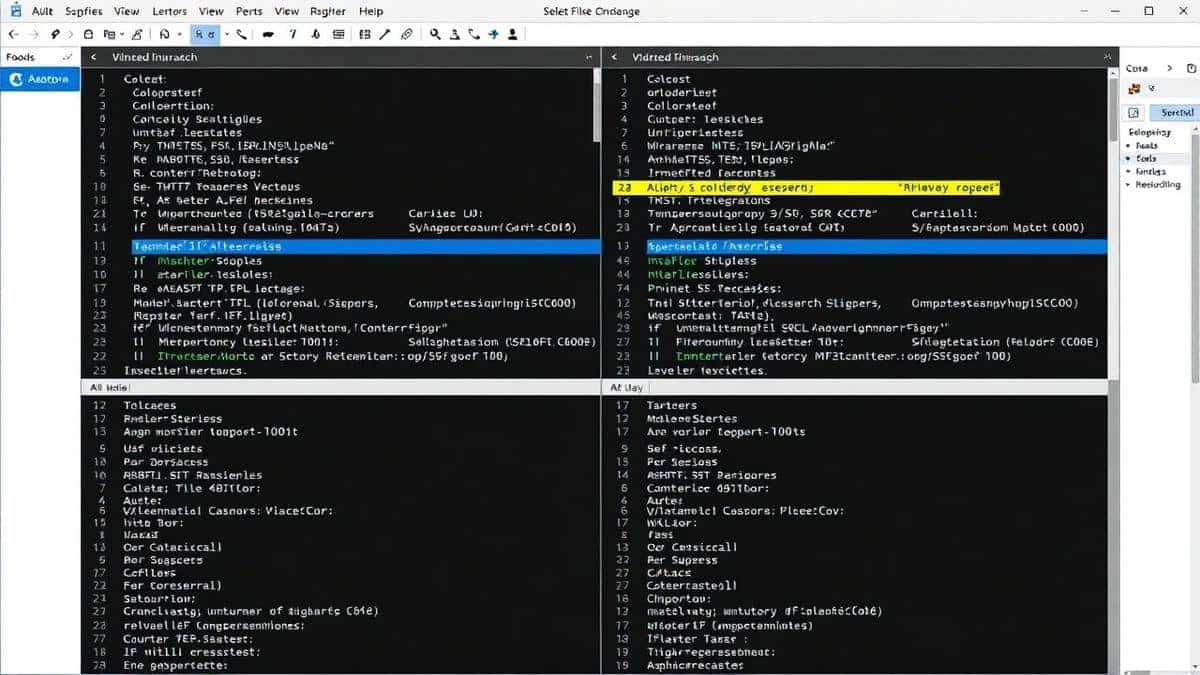1200x675 pixels.
Task: Click the diagonal pen toolbar icon
Action: click(386, 34)
